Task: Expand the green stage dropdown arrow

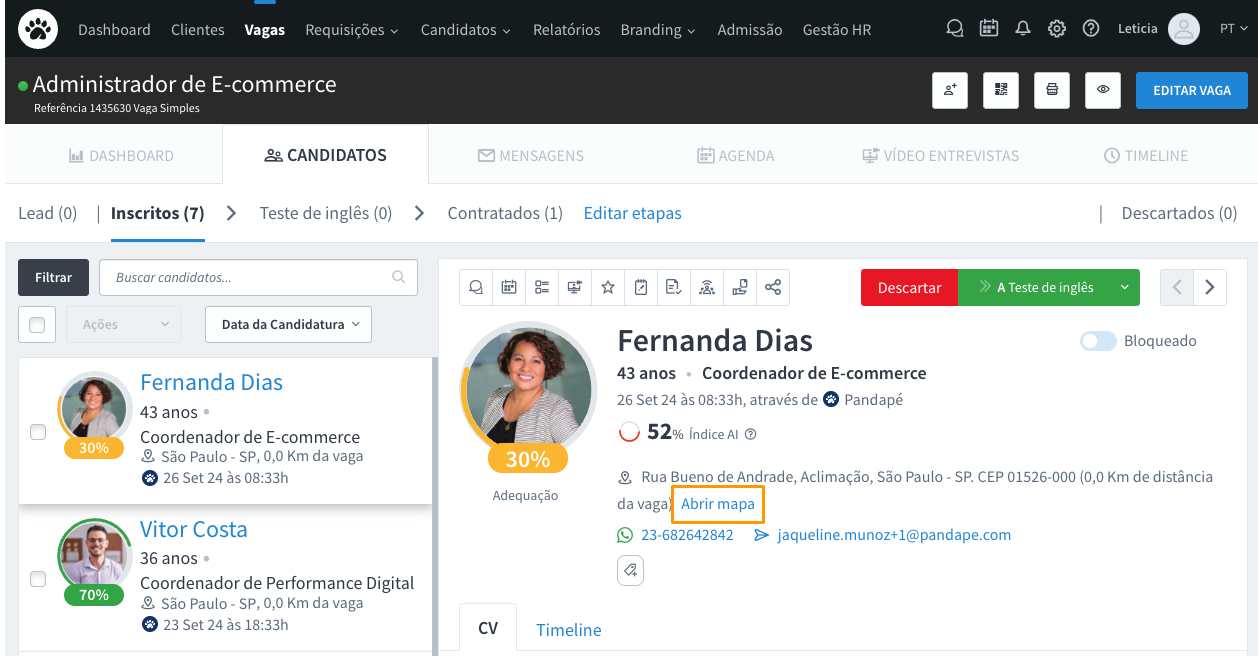Action: tap(1125, 288)
